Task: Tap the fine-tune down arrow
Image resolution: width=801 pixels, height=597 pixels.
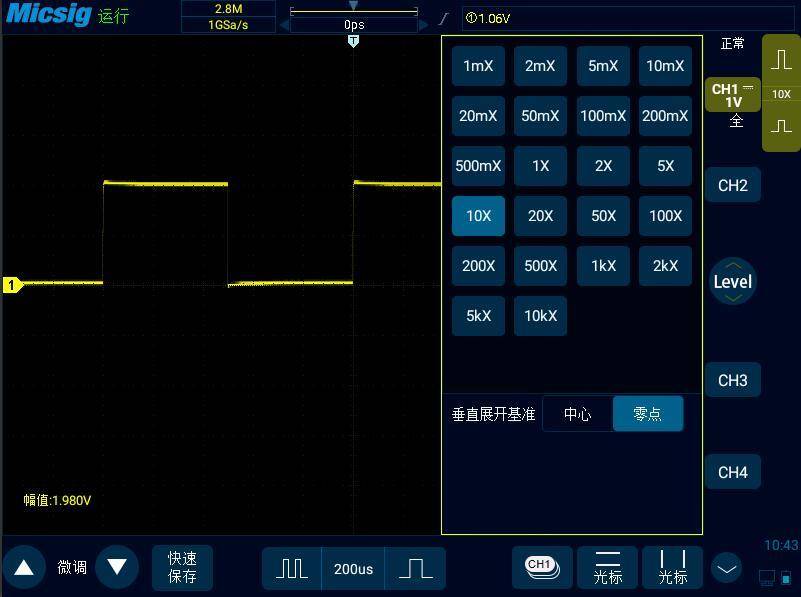Action: click(x=117, y=567)
